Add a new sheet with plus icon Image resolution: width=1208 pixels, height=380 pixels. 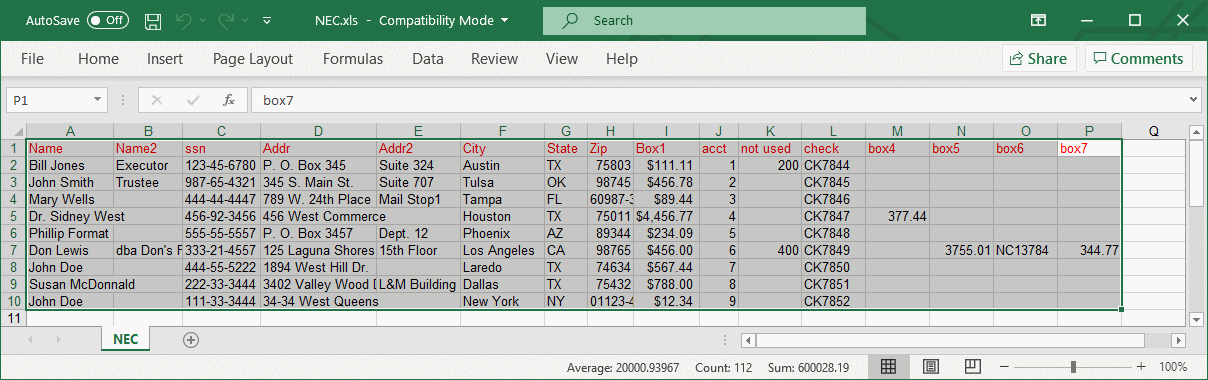point(191,339)
